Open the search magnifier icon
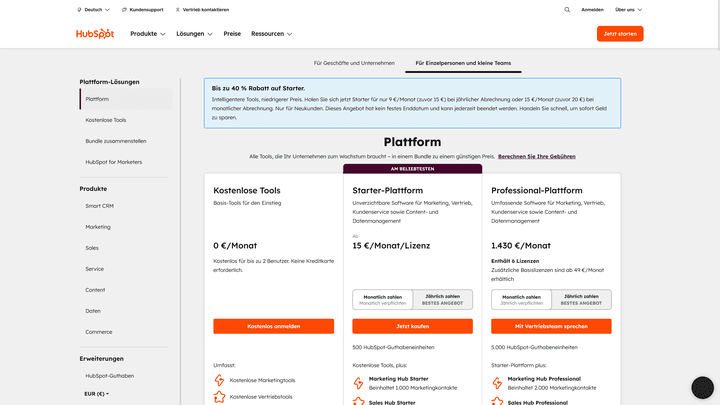 pos(567,10)
